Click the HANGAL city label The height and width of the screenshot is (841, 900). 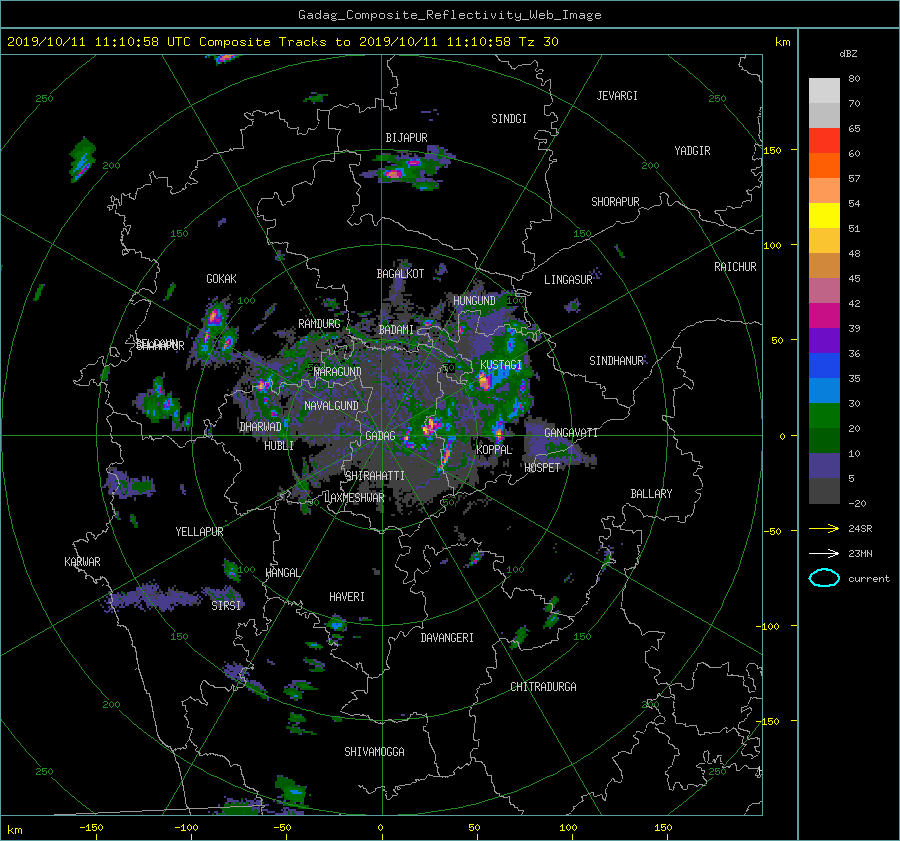(282, 573)
